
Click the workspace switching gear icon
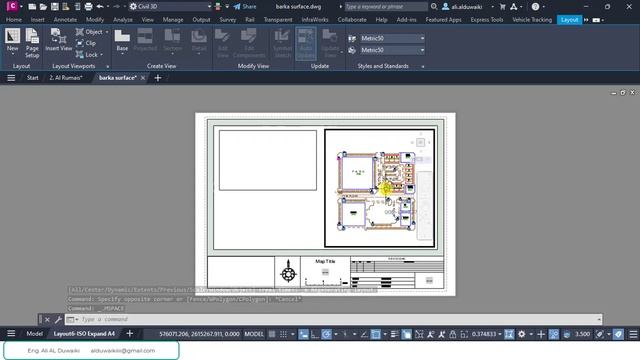click(x=522, y=334)
